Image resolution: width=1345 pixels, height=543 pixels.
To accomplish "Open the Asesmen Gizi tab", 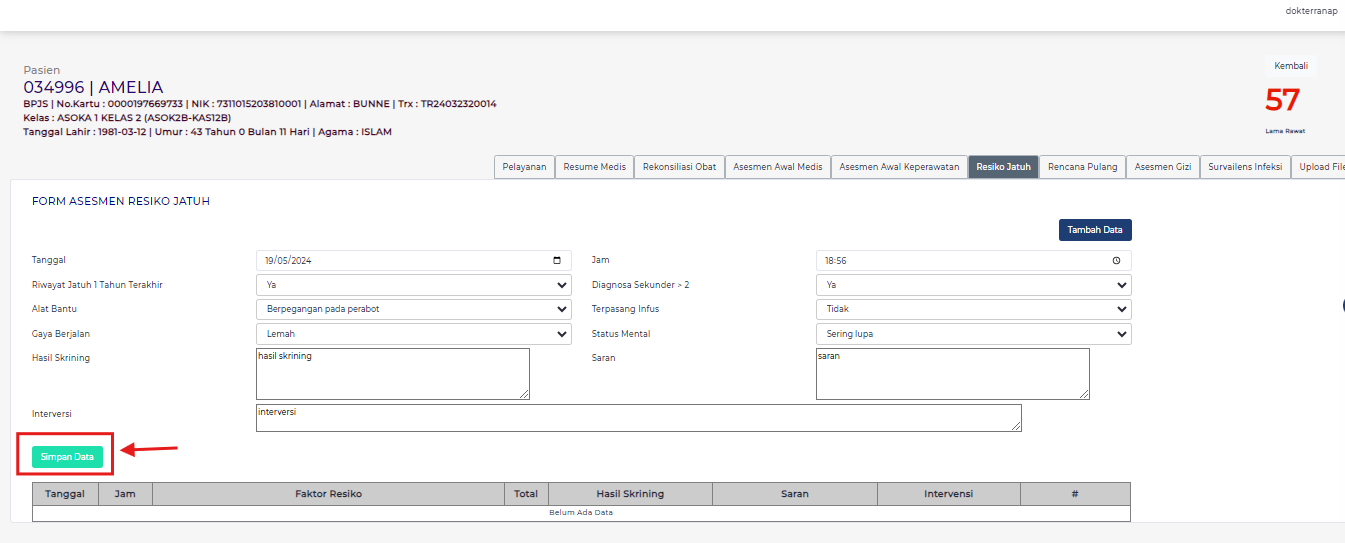I will tap(1163, 167).
